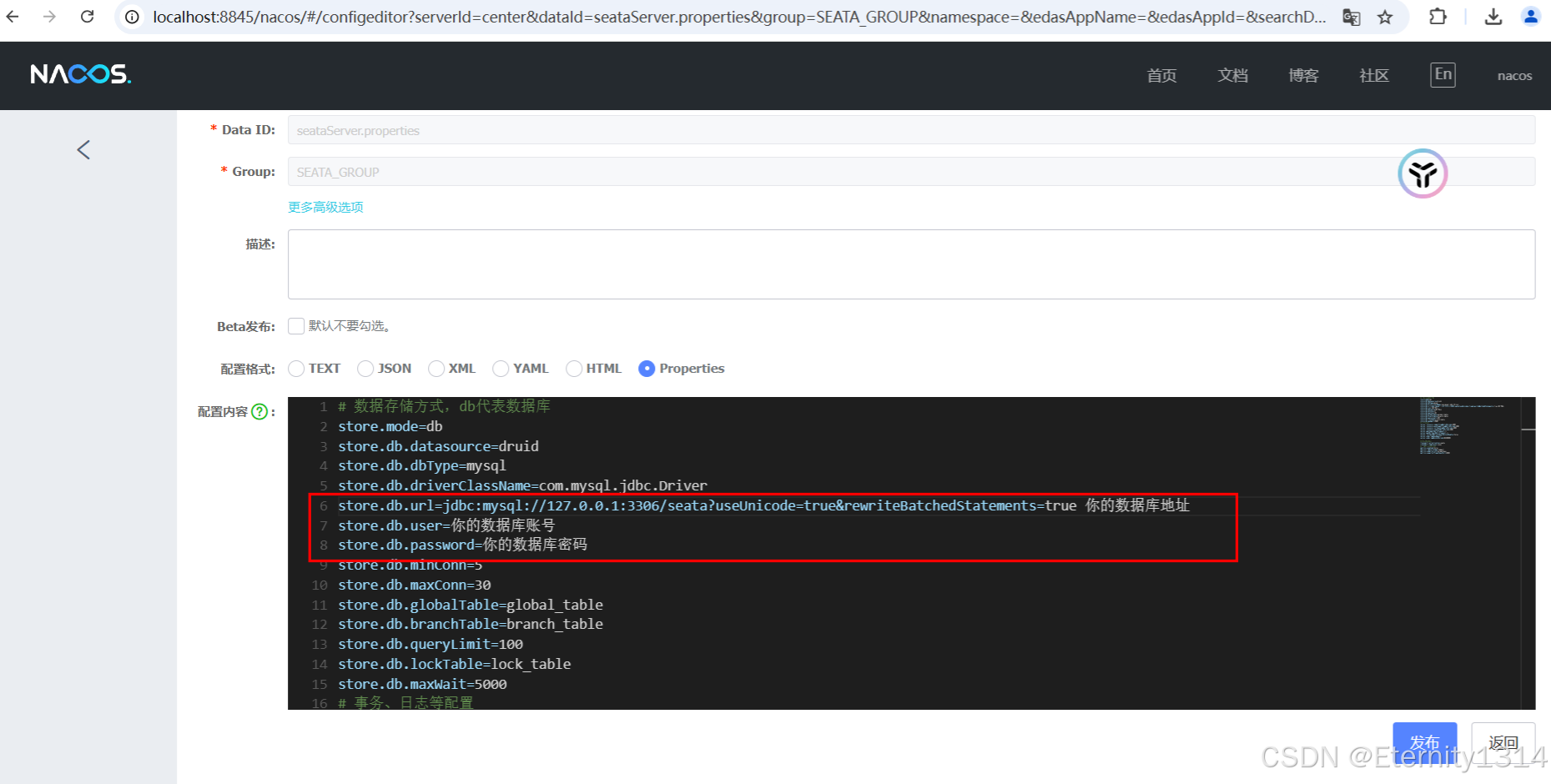This screenshot has height=784, width=1551.
Task: Open the translate page icon
Action: (1351, 17)
